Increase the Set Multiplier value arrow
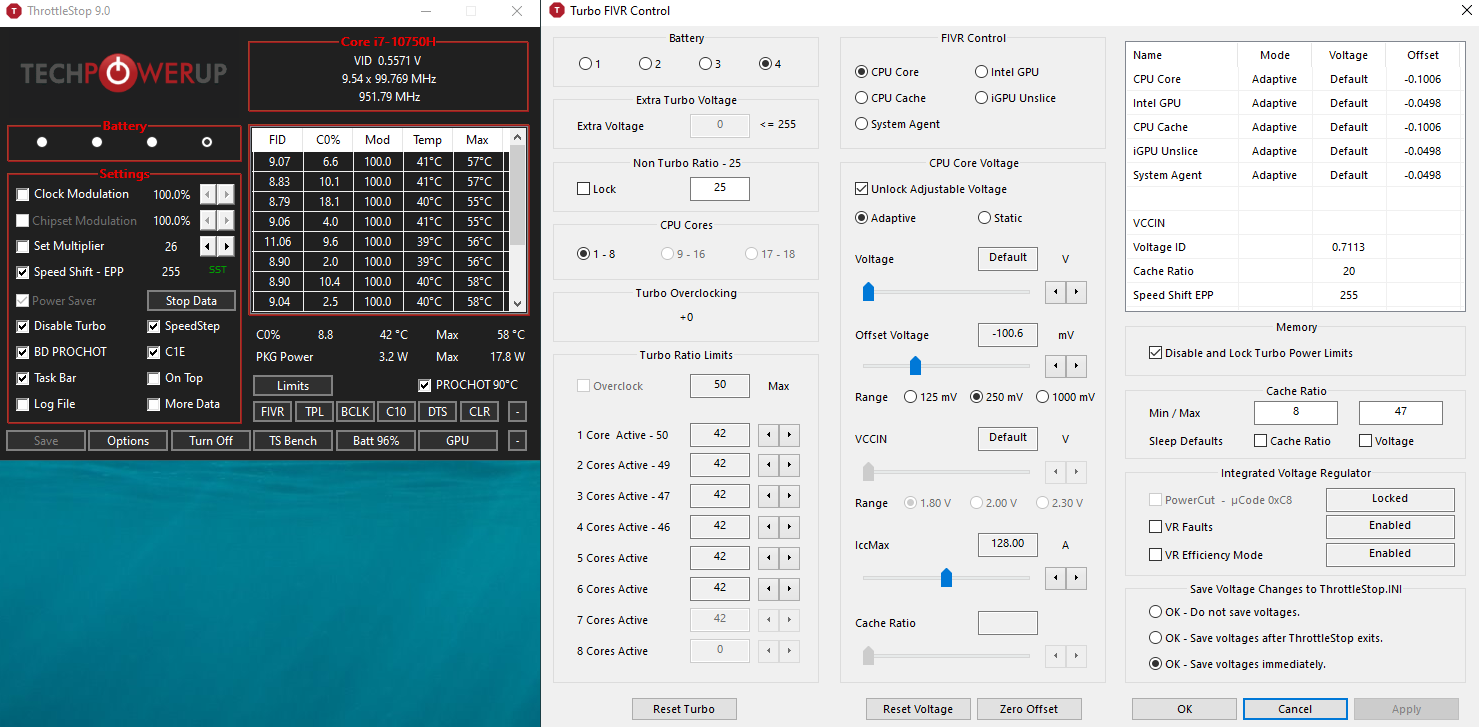This screenshot has height=727, width=1479. (x=226, y=246)
